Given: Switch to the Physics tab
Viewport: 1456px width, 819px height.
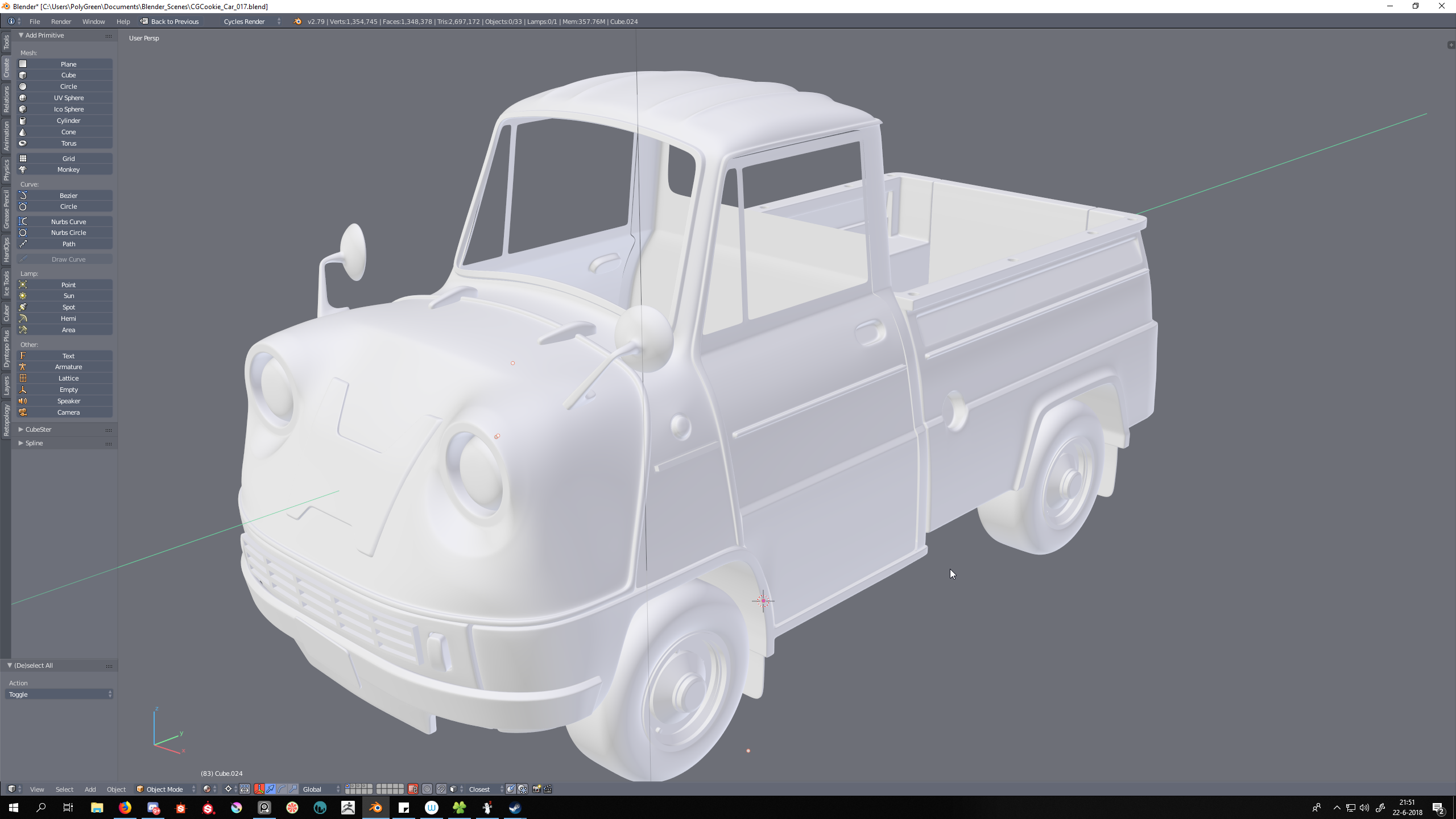Looking at the screenshot, I should tap(6, 170).
